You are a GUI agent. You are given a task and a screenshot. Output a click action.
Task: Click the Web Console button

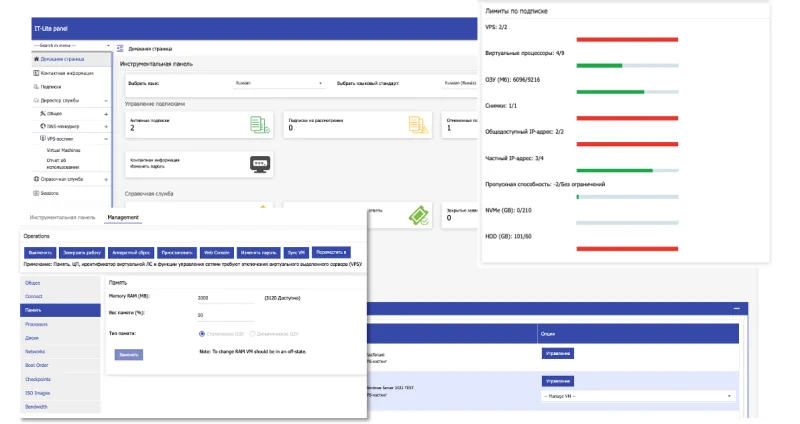[217, 253]
